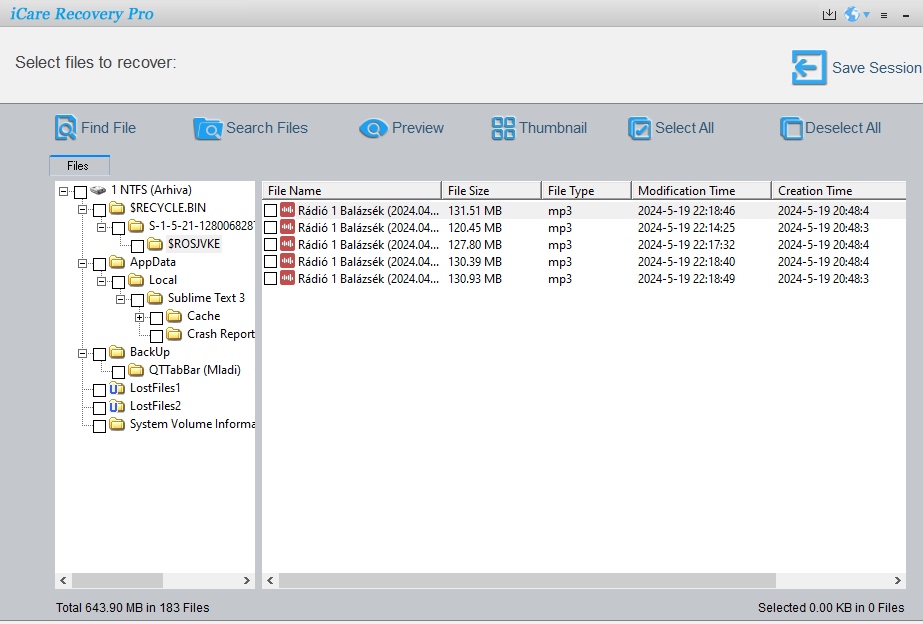Check the box for the 130.39 MB mp3 file

(x=270, y=261)
